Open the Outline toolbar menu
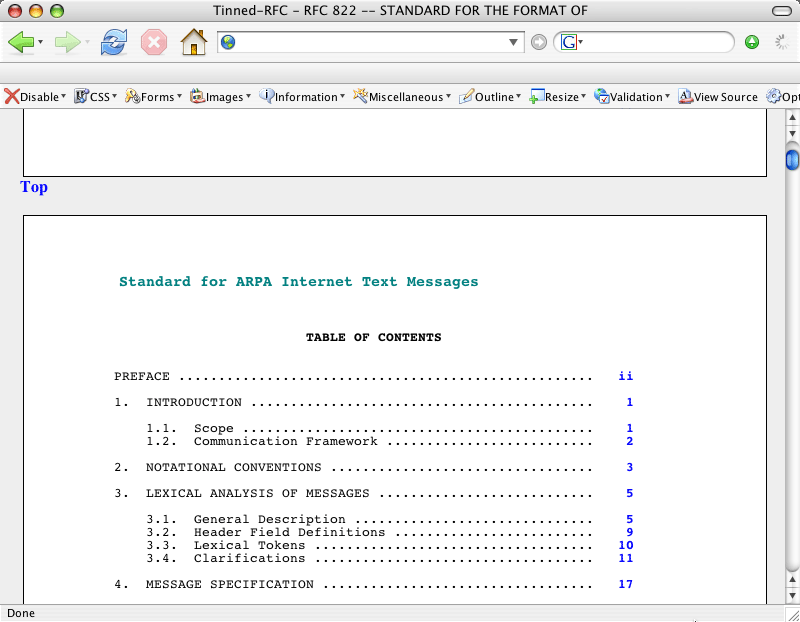The height and width of the screenshot is (622, 800). tap(490, 96)
